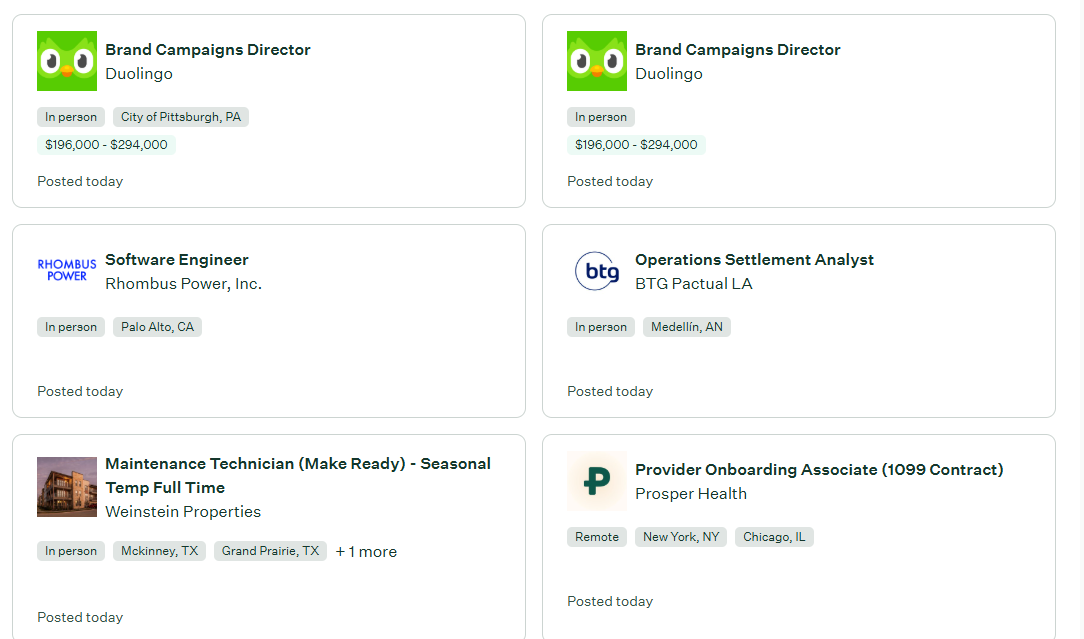Click the Palo Alto, CA location tag
Image resolution: width=1084 pixels, height=639 pixels.
tap(157, 327)
